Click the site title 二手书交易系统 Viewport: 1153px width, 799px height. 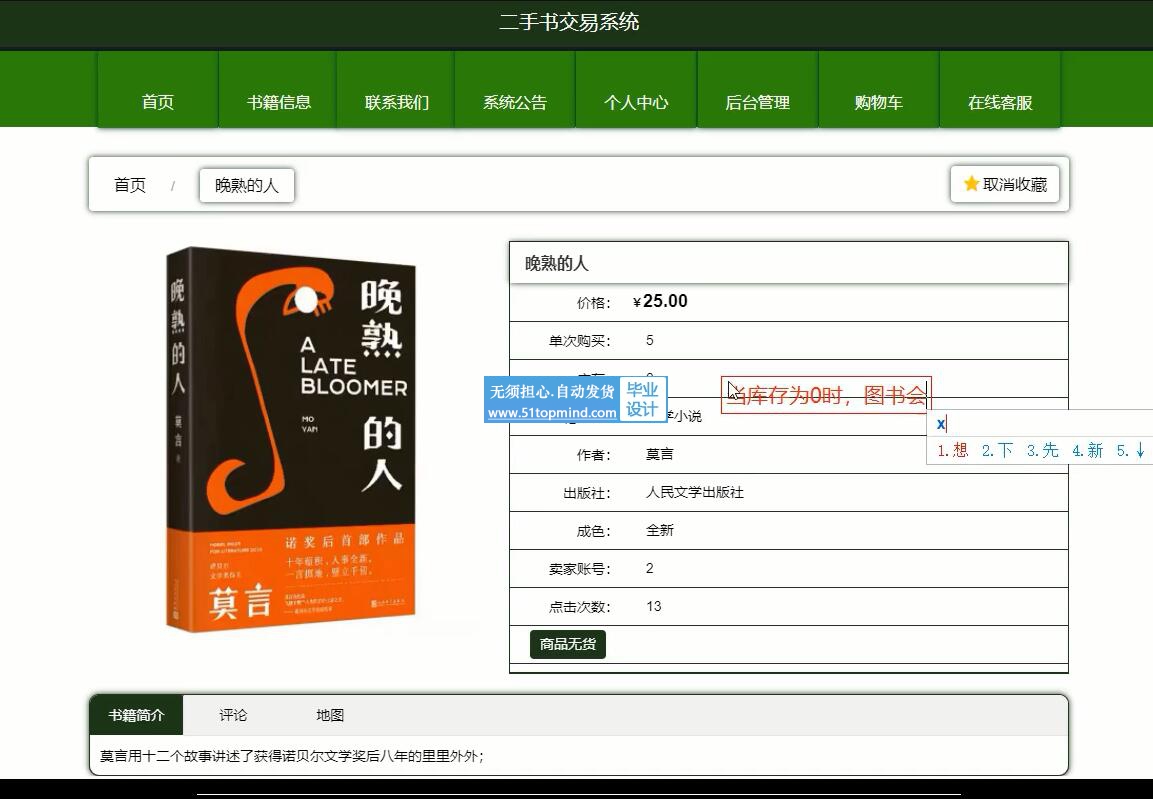click(x=569, y=22)
